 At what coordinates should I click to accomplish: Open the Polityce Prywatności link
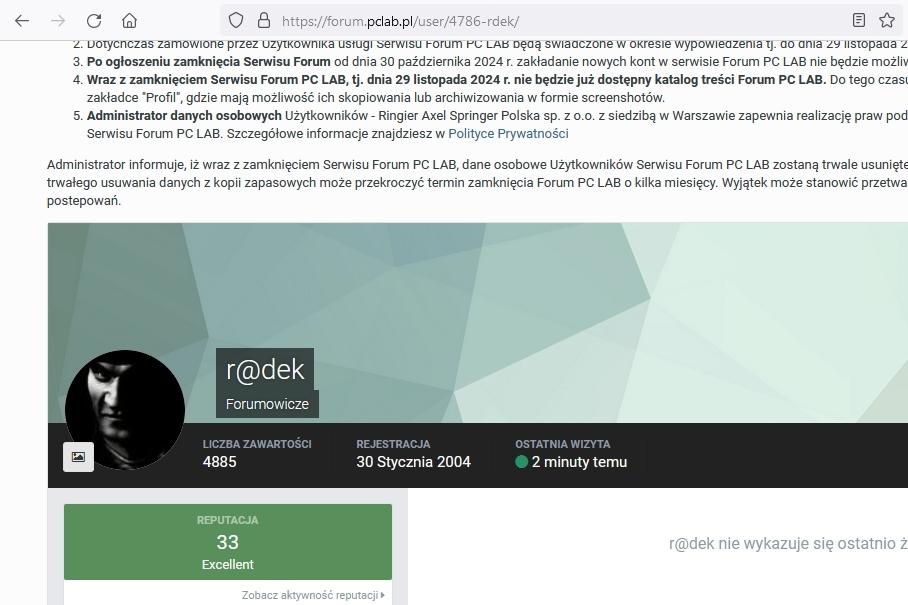508,133
